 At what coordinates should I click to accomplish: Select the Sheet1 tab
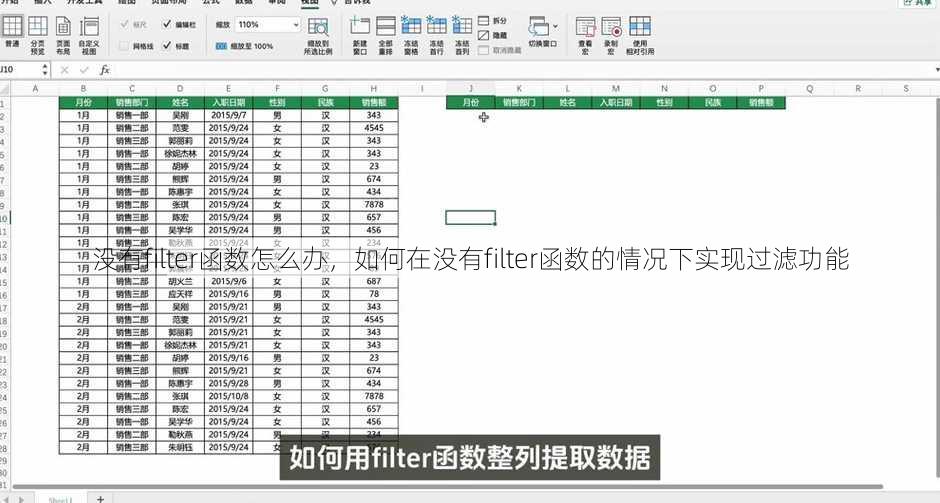point(60,499)
